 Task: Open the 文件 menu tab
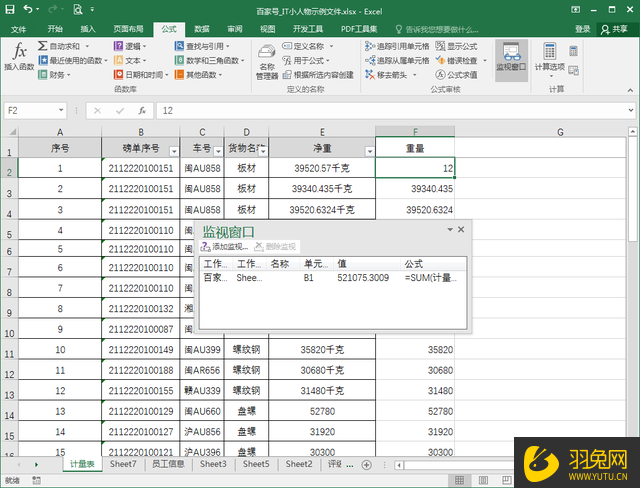tap(19, 29)
